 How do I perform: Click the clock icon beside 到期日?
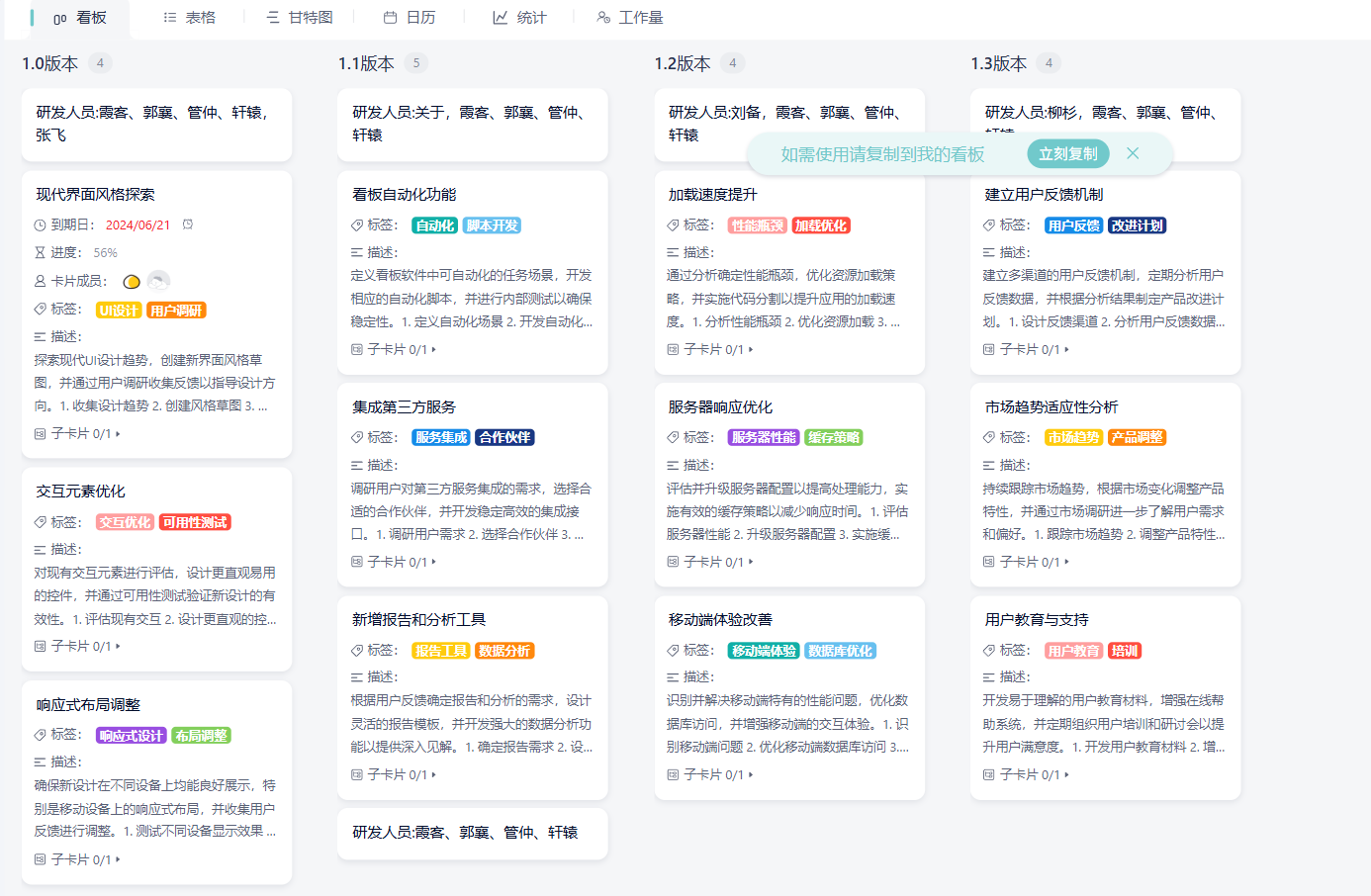(41, 224)
